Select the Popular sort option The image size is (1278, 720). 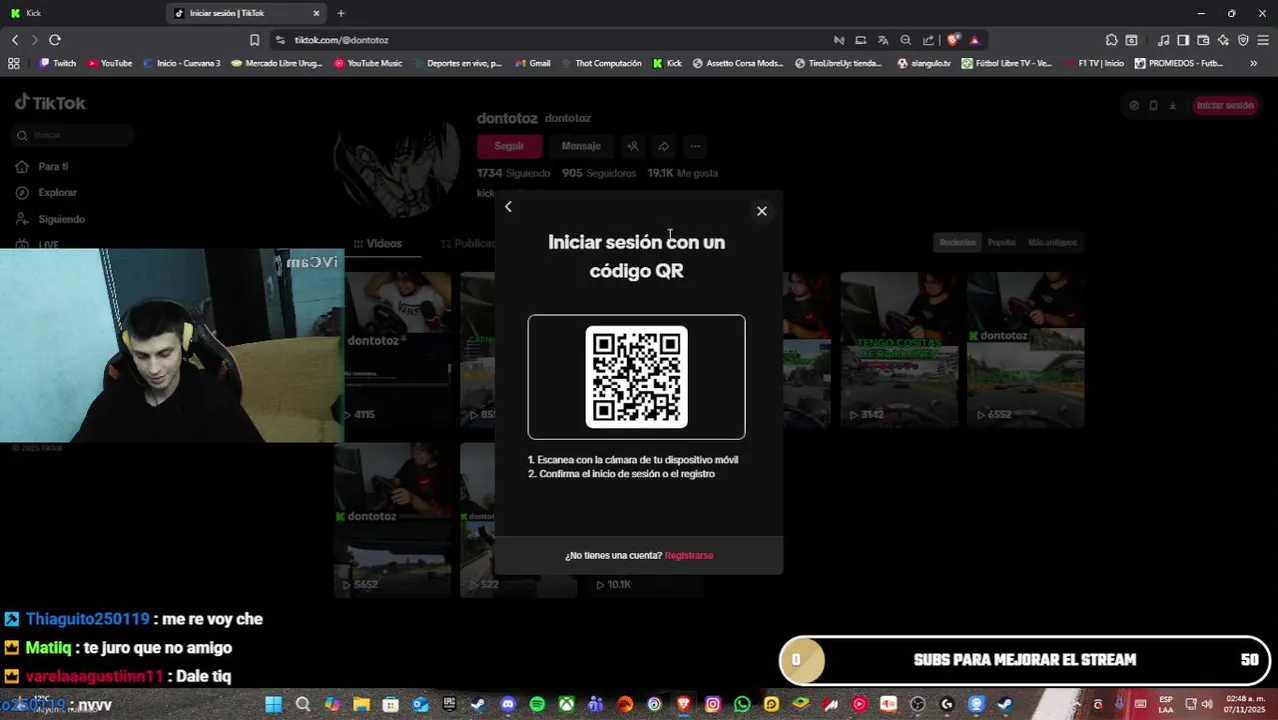point(1001,243)
